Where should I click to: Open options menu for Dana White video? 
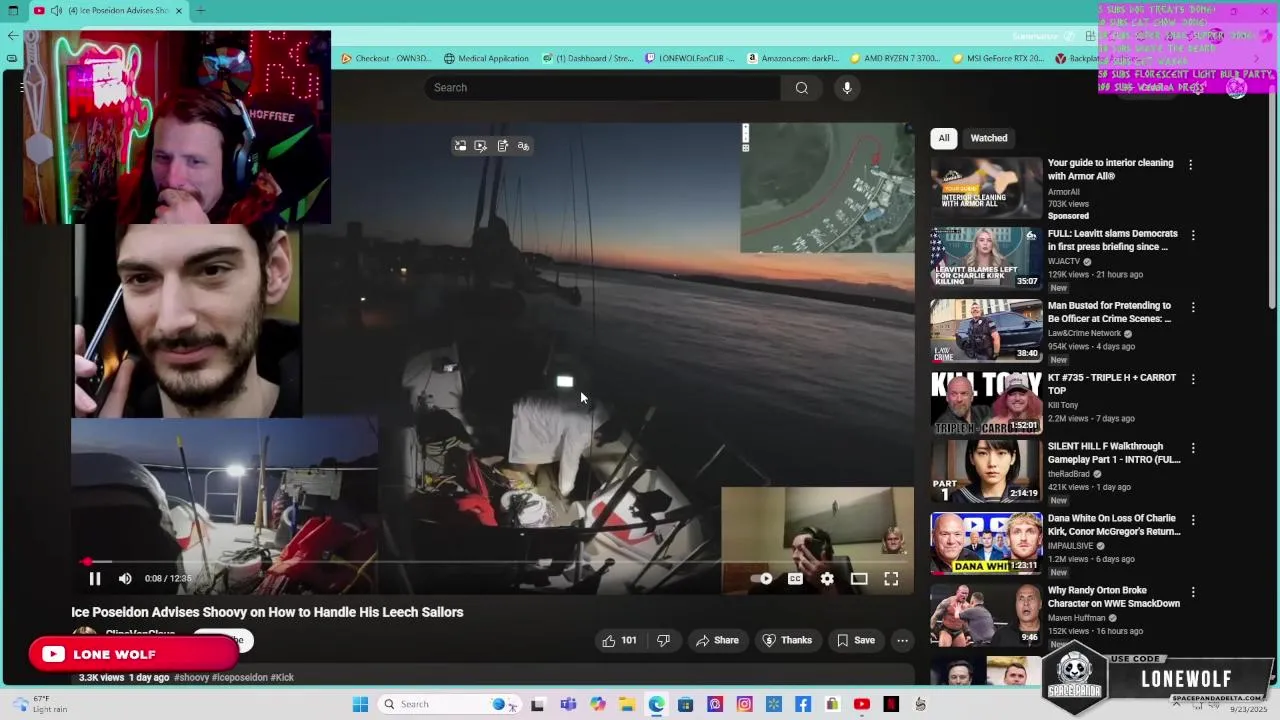tap(1192, 520)
